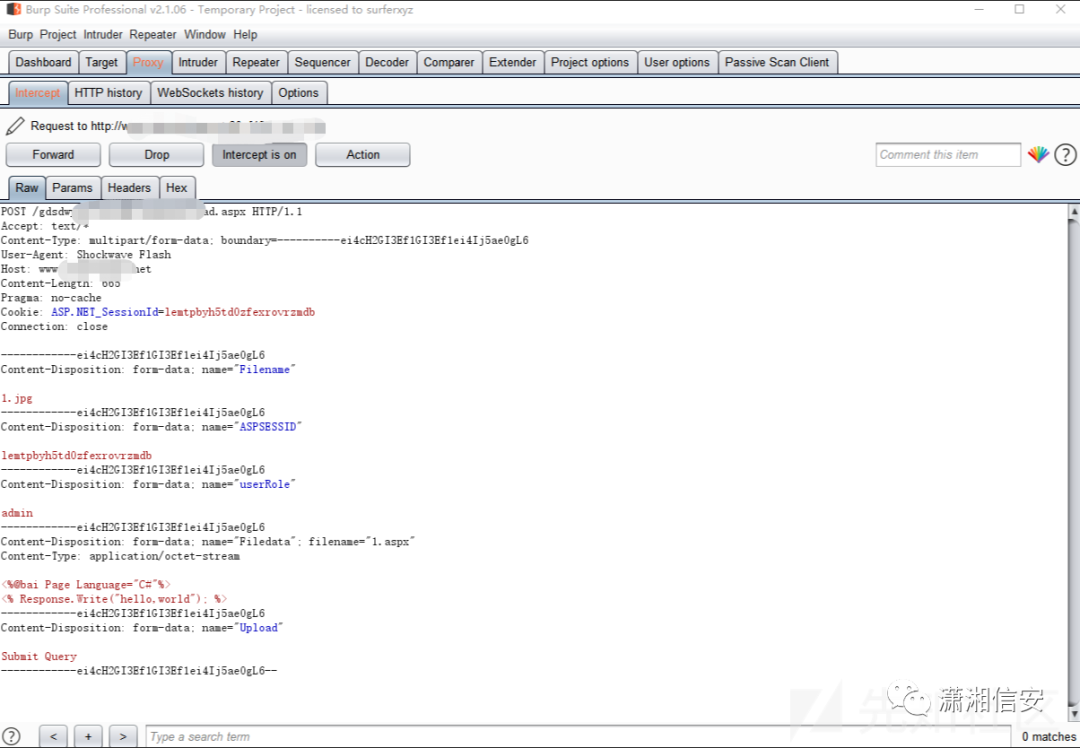This screenshot has height=748, width=1080.
Task: Open the Decoder tab
Action: [x=387, y=62]
